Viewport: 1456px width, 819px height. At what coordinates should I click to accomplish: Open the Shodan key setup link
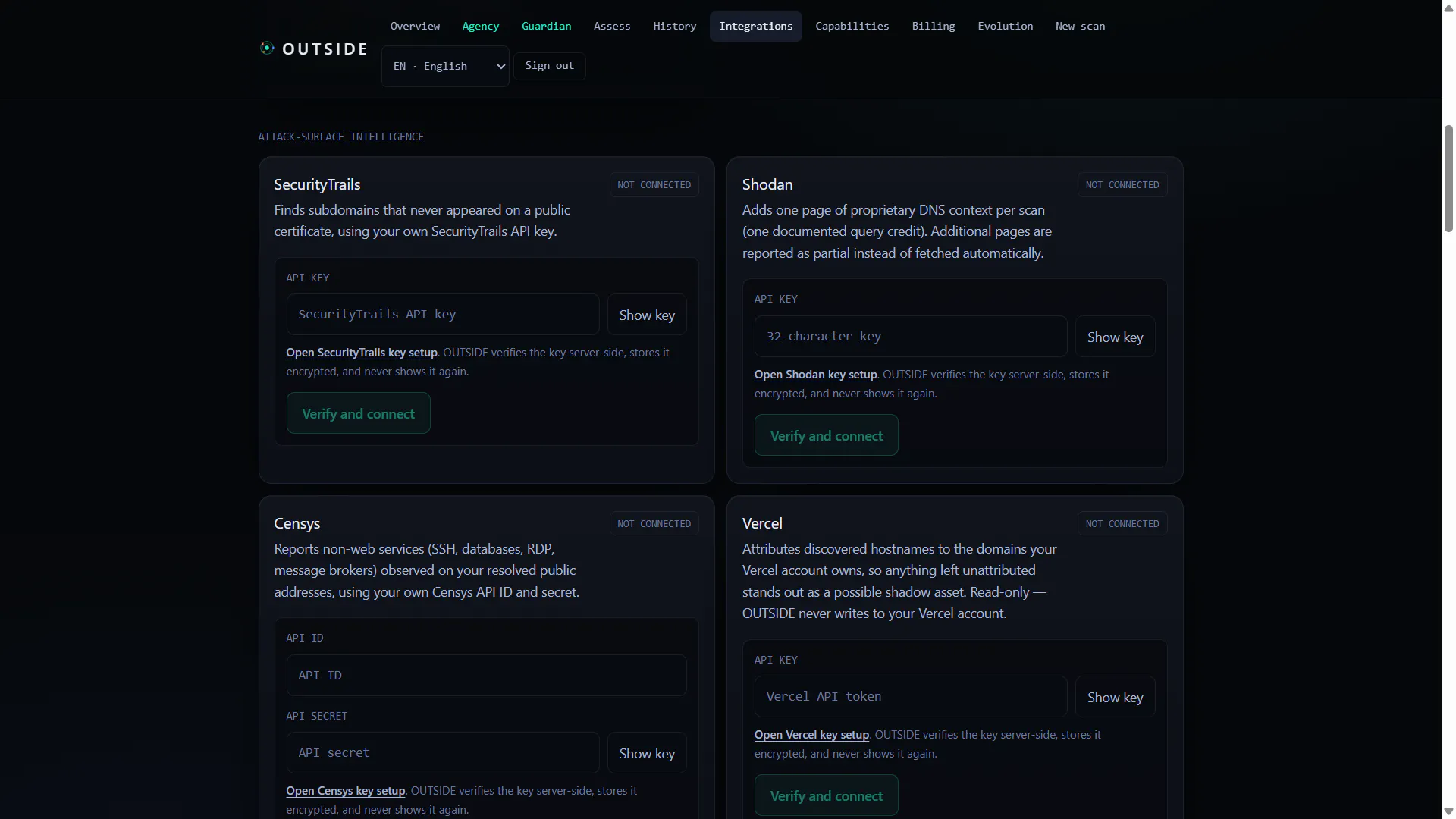tap(815, 375)
